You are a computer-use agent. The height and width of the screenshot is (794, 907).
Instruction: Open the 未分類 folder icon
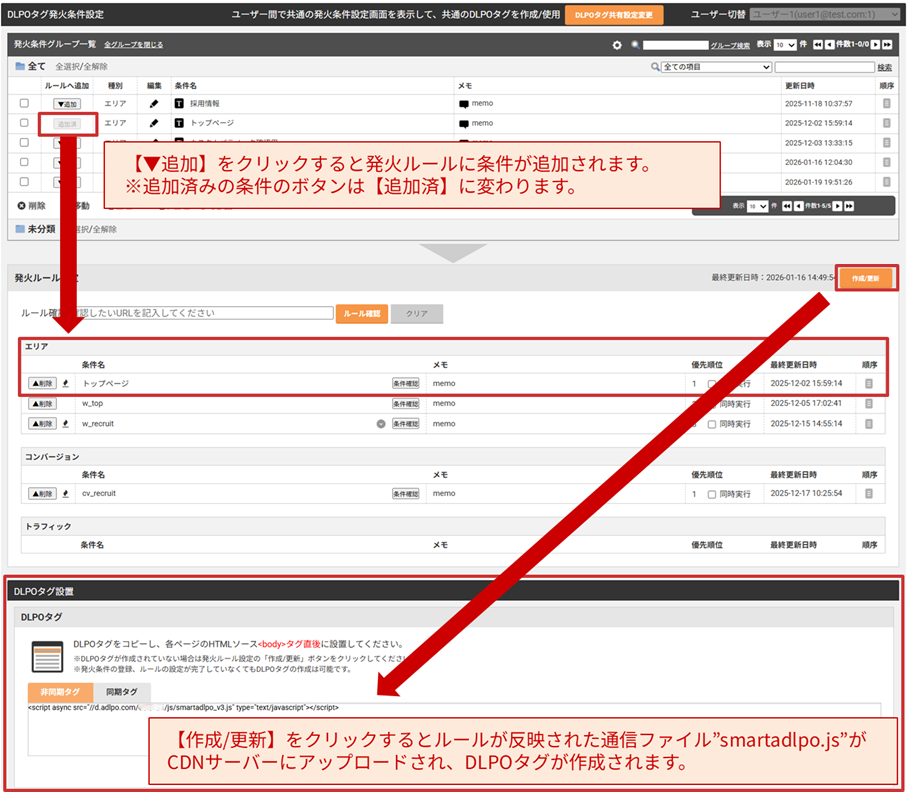point(20,229)
